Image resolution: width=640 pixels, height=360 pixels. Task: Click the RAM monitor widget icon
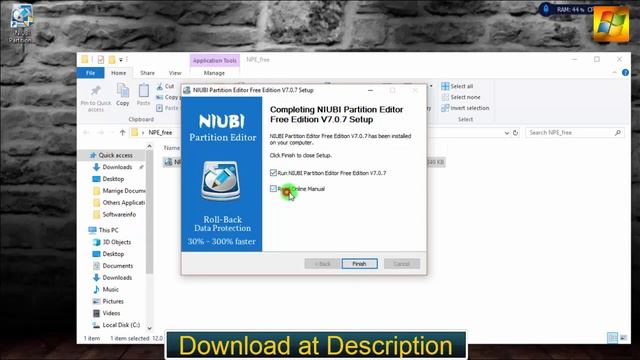[546, 9]
